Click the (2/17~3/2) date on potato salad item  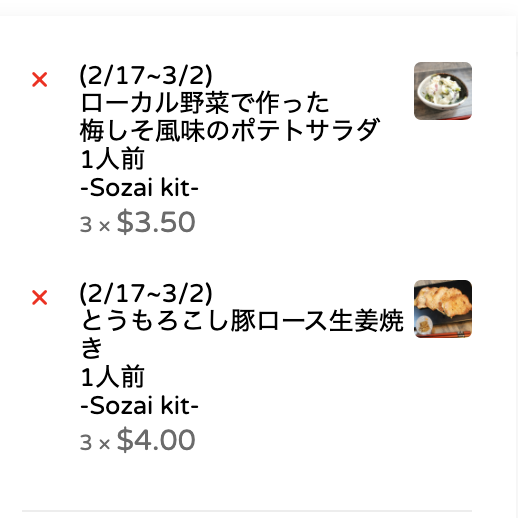pos(146,75)
